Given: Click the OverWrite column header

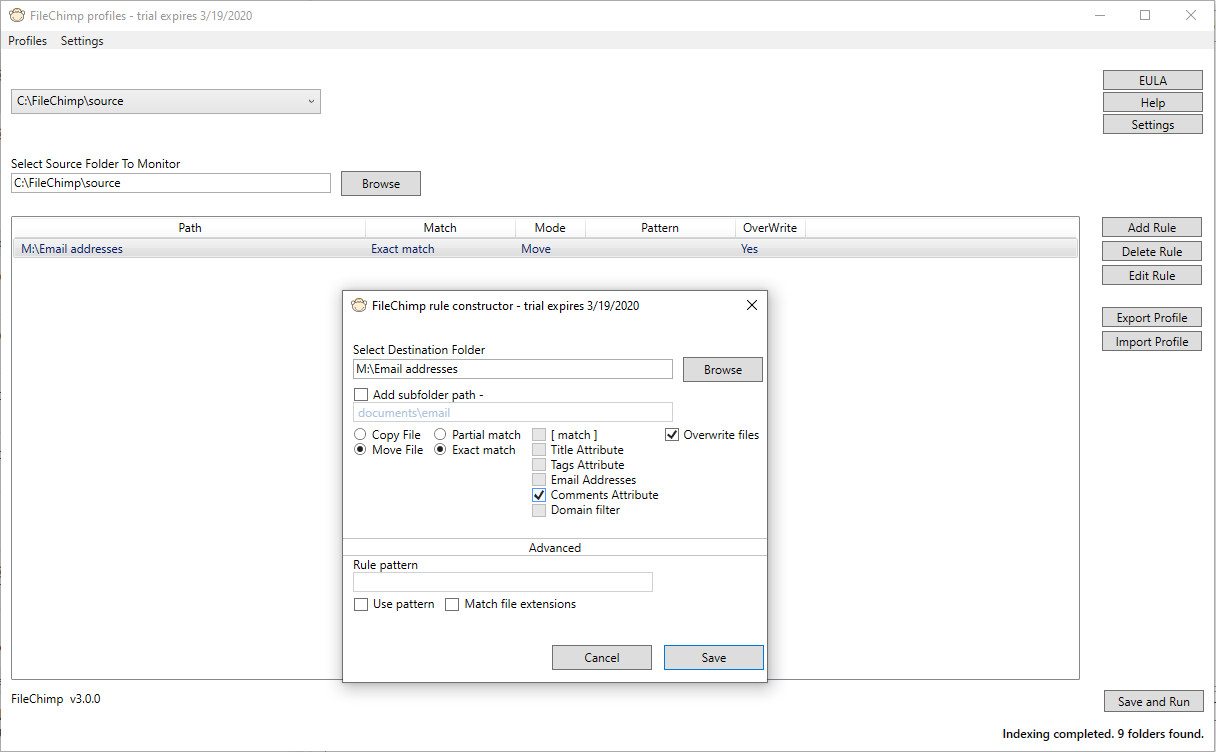Looking at the screenshot, I should [770, 227].
